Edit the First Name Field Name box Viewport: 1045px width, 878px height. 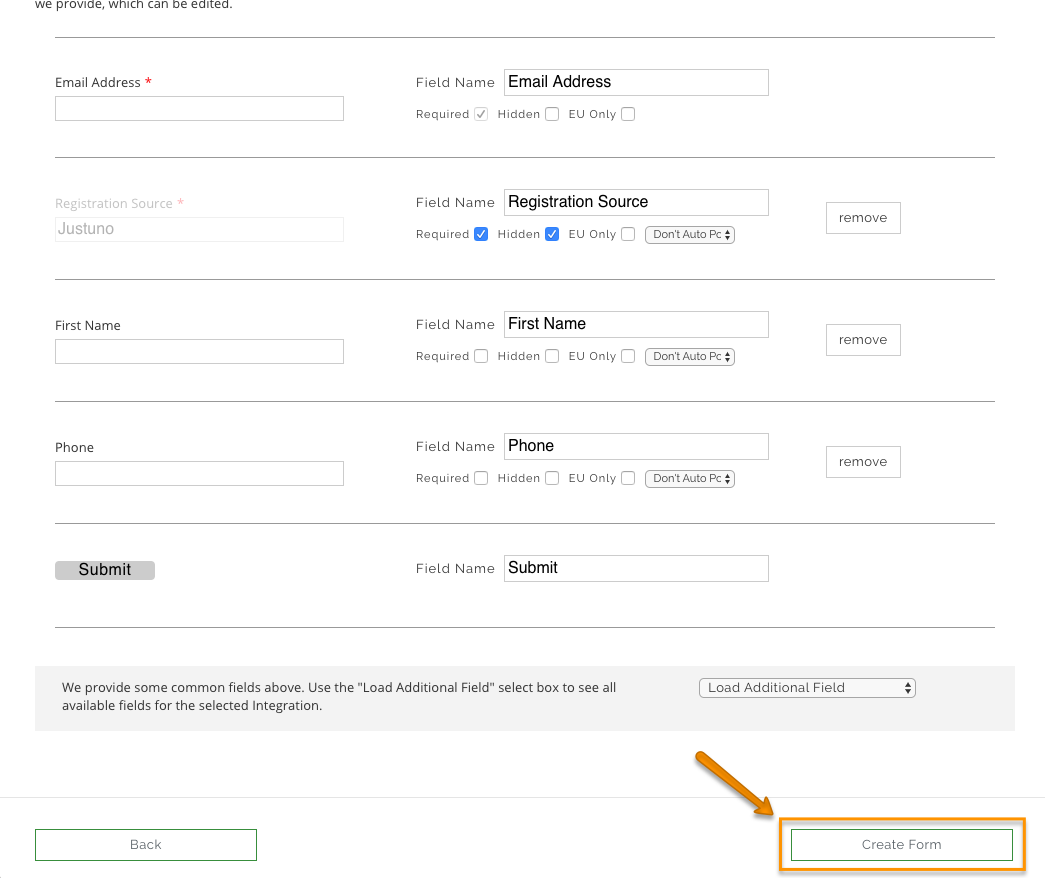(x=636, y=324)
